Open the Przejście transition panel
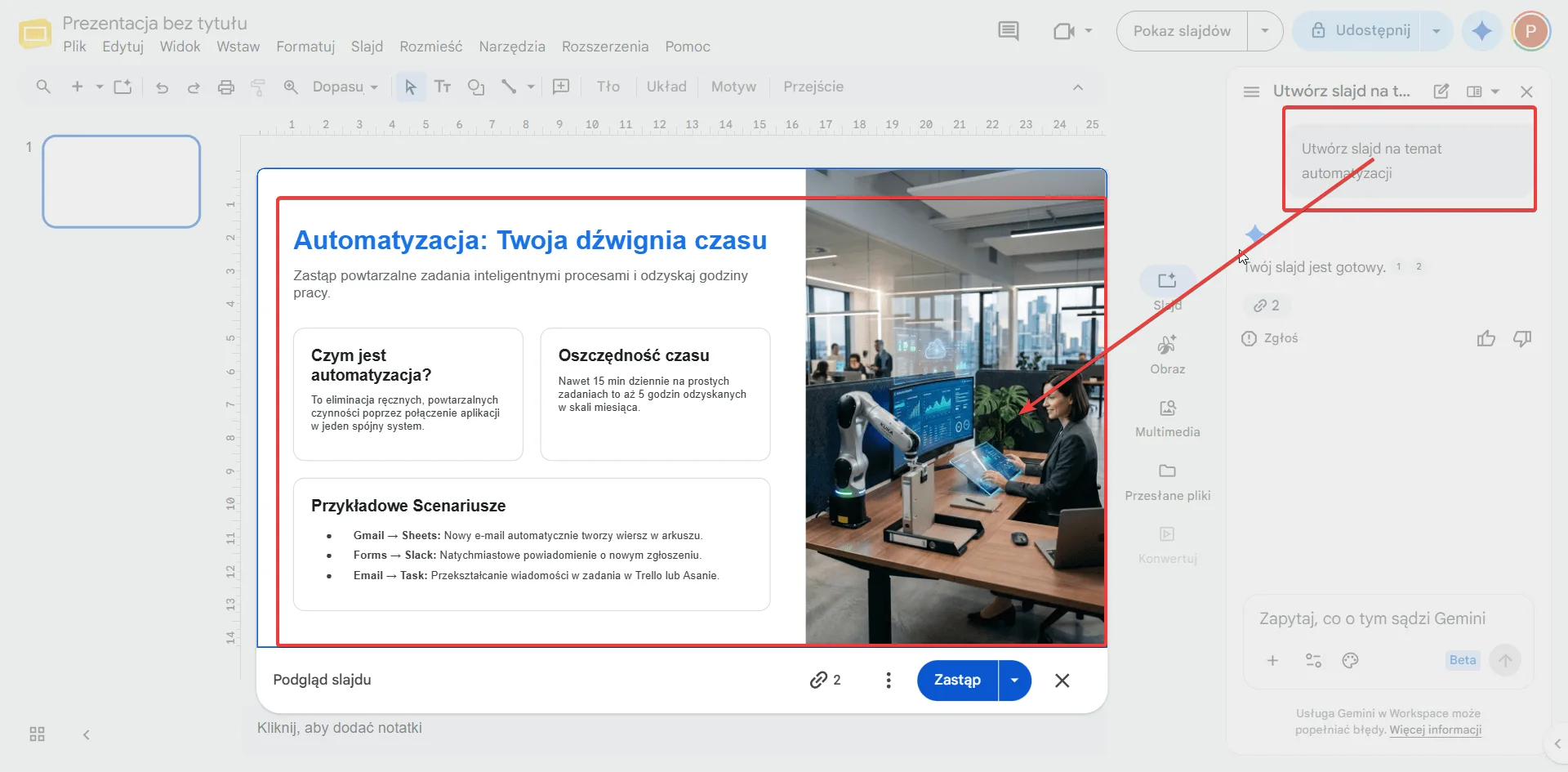Image resolution: width=1568 pixels, height=772 pixels. pos(813,87)
